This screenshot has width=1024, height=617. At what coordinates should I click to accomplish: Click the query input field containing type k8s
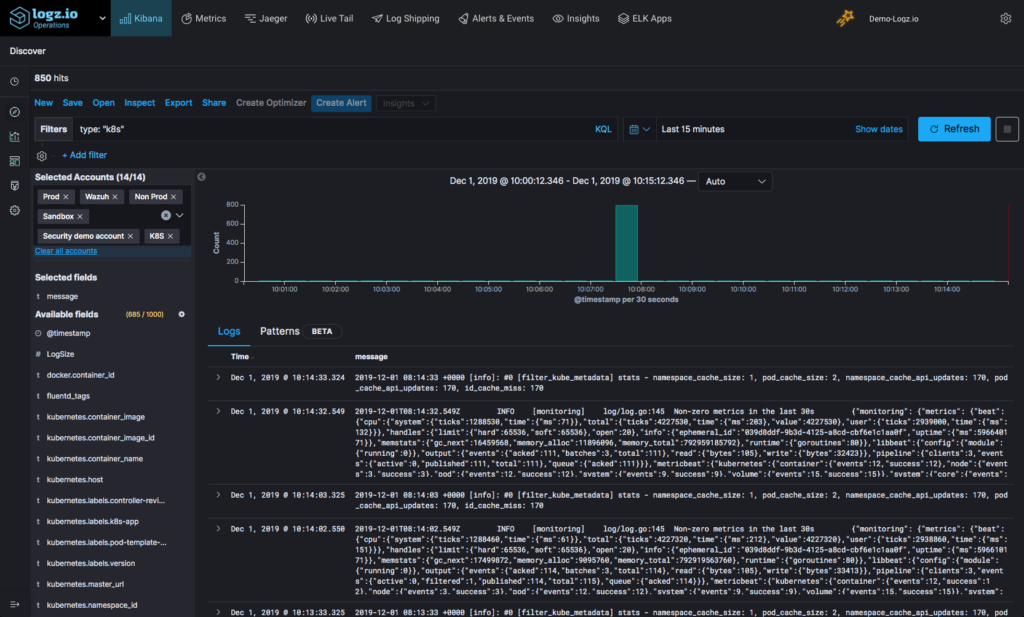[x=330, y=129]
